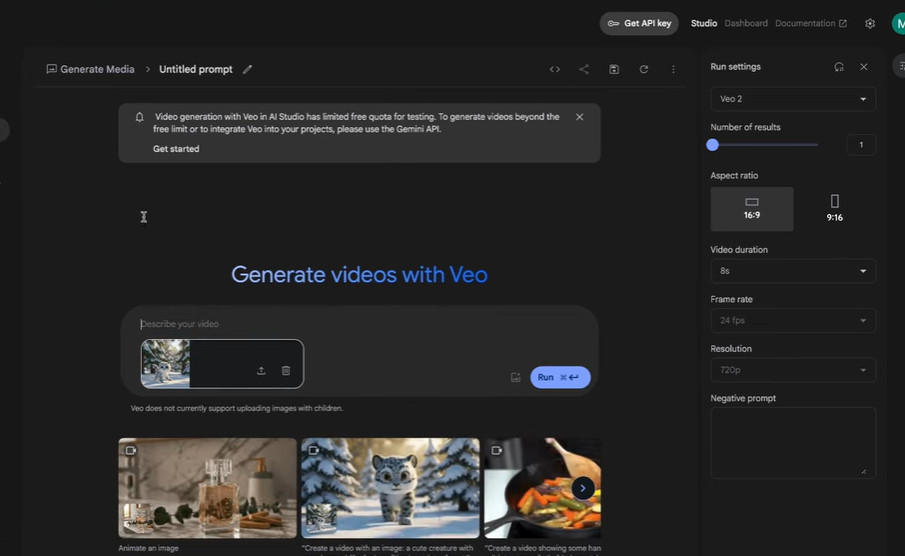
Task: Edit prompt title with pencil icon
Action: pos(248,69)
